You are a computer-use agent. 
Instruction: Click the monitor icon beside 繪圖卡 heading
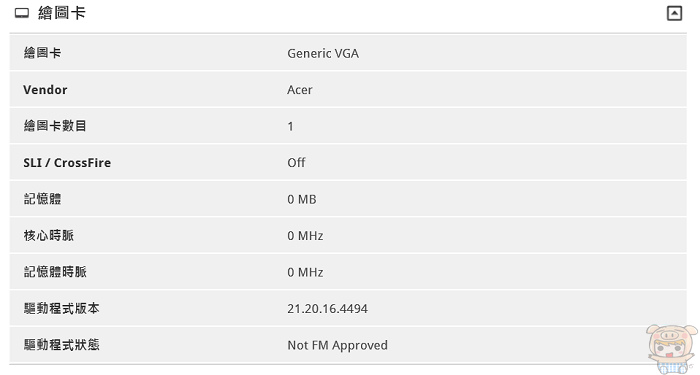point(22,13)
